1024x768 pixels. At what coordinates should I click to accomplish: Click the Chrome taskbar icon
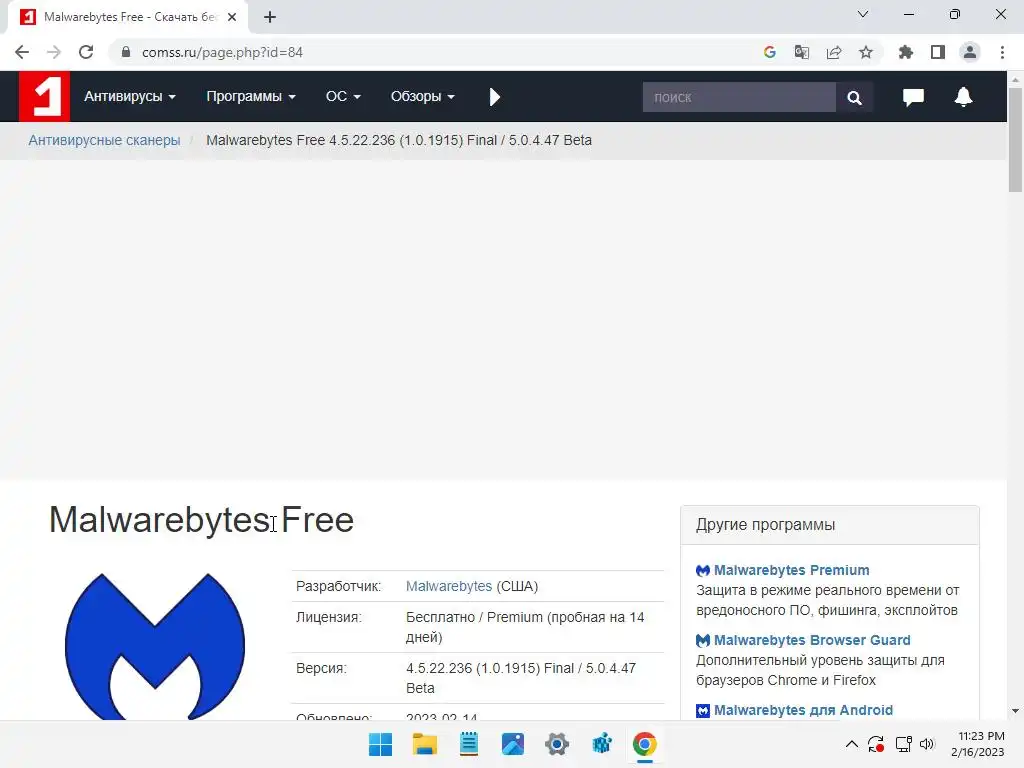tap(645, 744)
